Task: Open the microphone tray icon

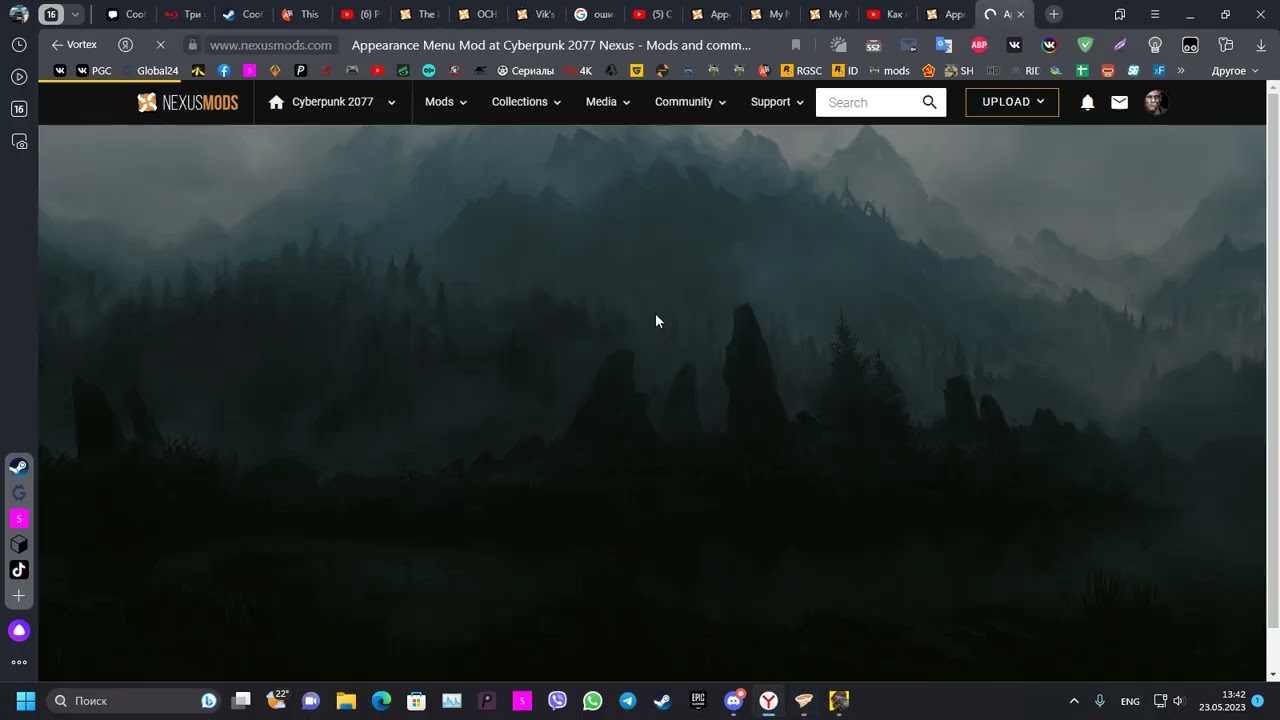Action: point(1100,701)
